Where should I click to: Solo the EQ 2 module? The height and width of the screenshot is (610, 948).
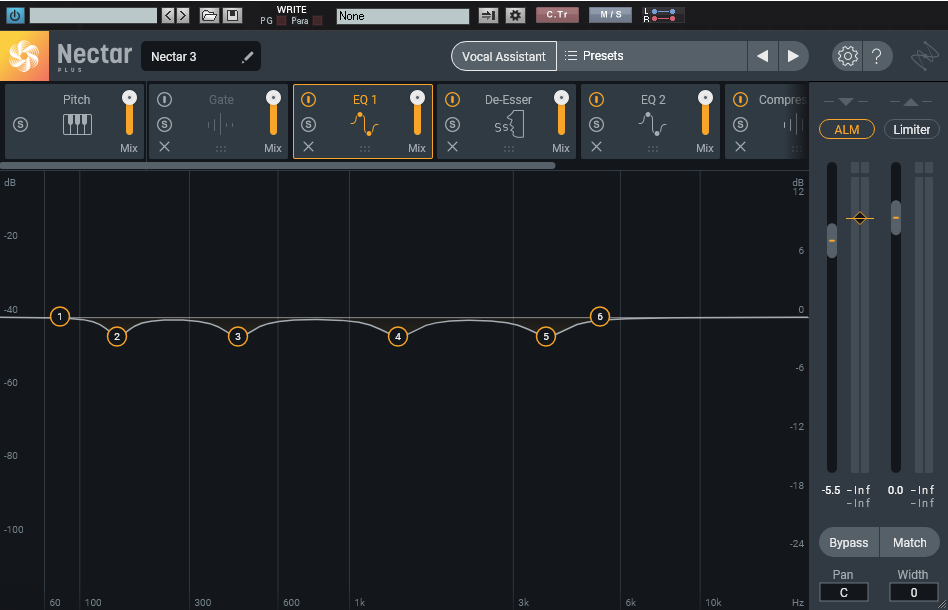(x=596, y=125)
